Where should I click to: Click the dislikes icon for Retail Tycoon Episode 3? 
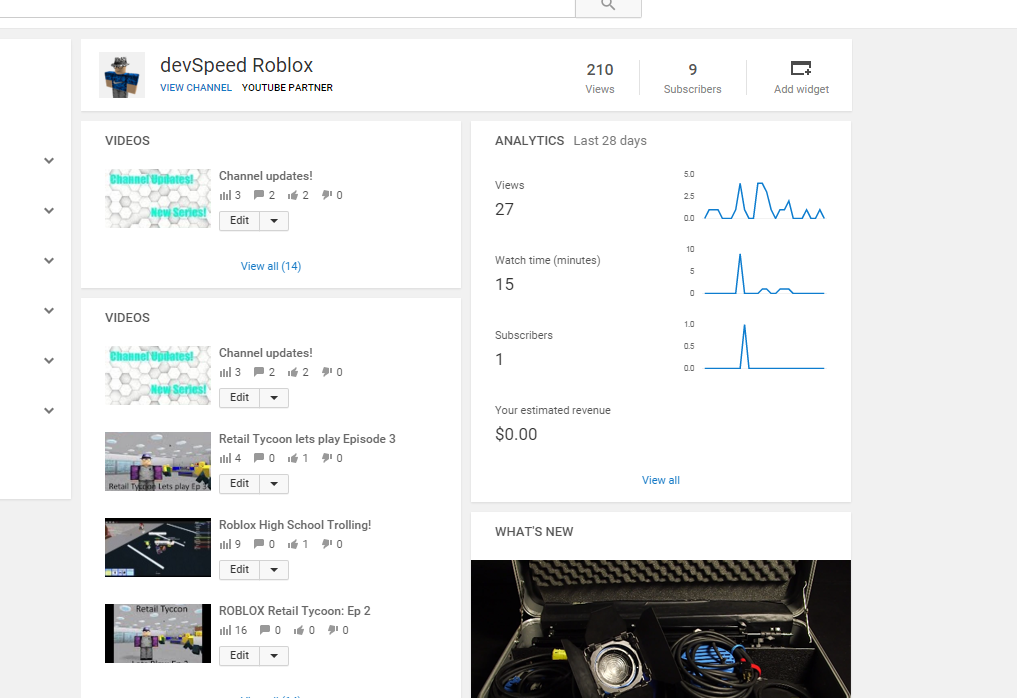click(327, 458)
